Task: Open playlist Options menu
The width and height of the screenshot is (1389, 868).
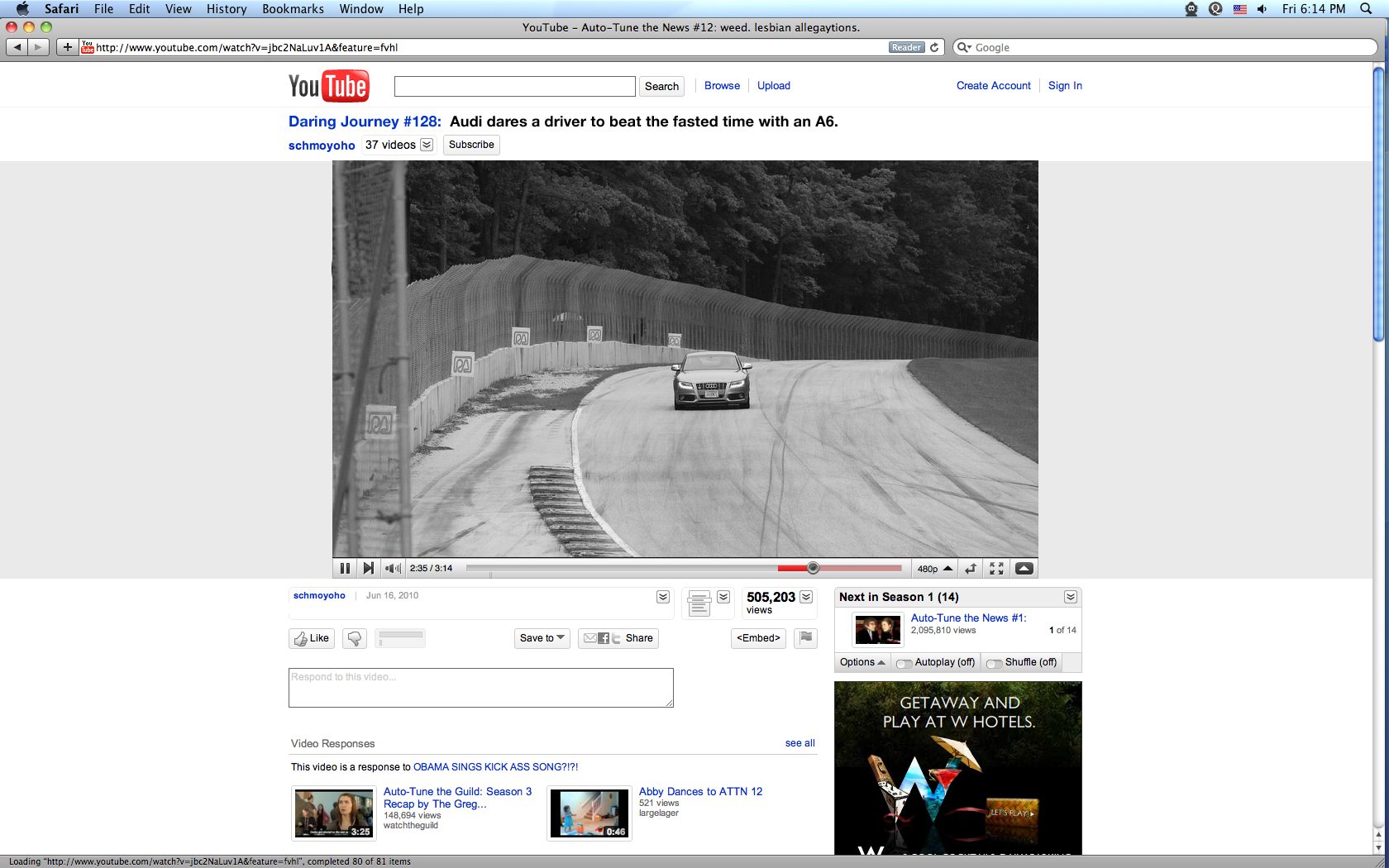Action: (x=862, y=662)
